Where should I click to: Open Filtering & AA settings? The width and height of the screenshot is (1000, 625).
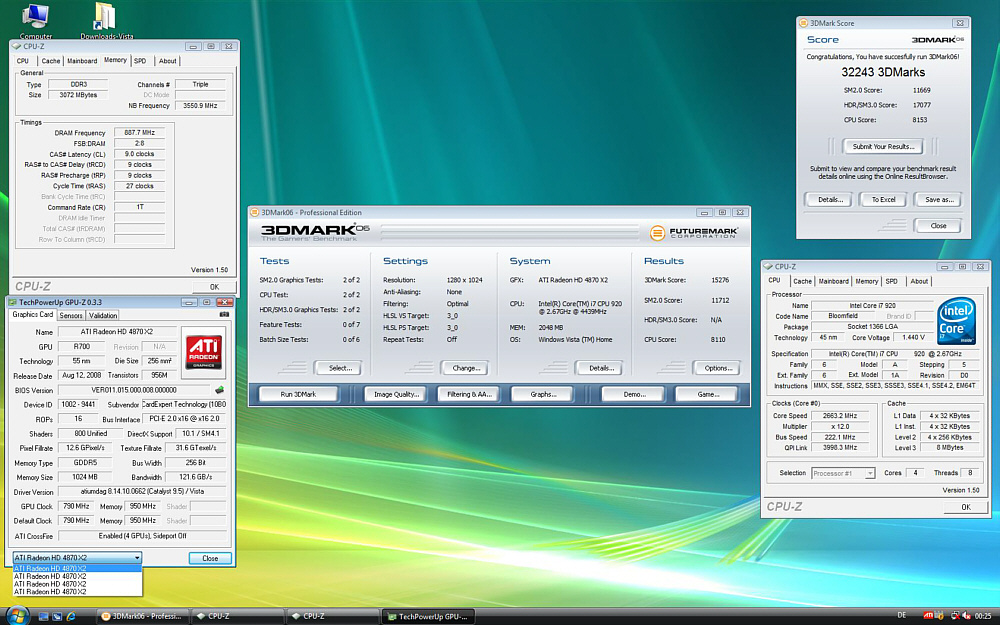pyautogui.click(x=469, y=394)
